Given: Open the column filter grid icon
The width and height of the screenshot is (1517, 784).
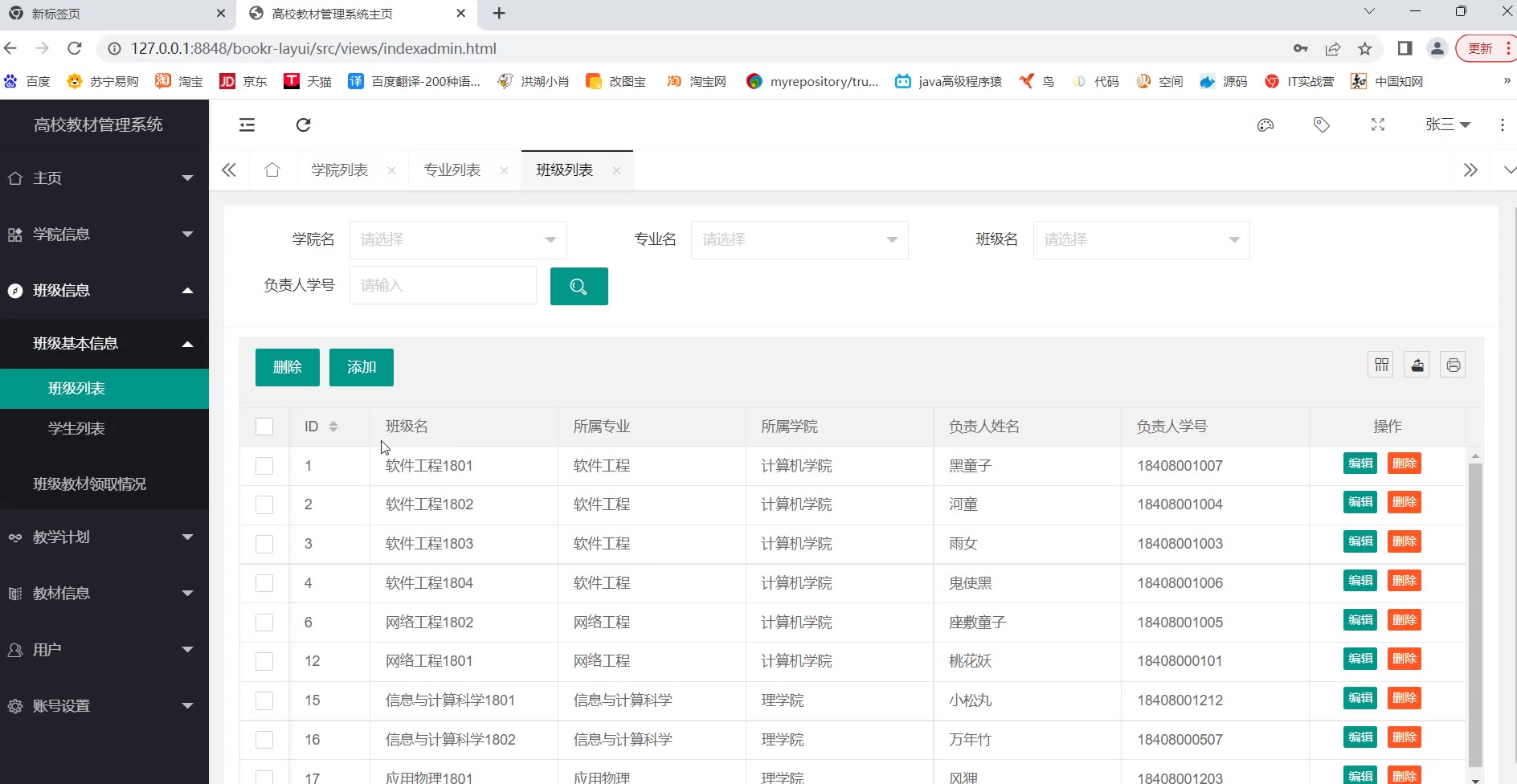Looking at the screenshot, I should [x=1381, y=365].
